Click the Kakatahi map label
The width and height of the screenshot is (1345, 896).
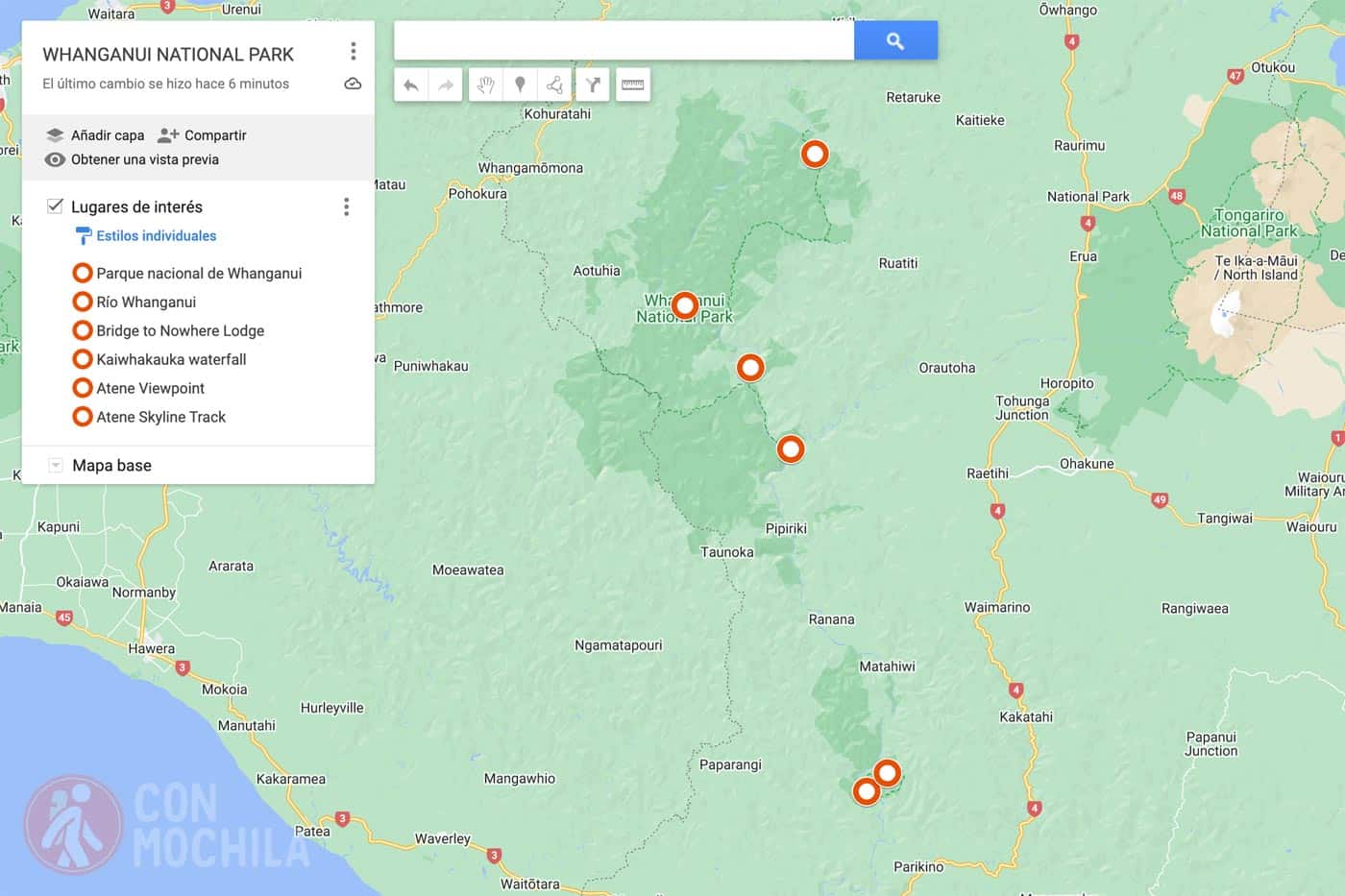click(x=1026, y=716)
